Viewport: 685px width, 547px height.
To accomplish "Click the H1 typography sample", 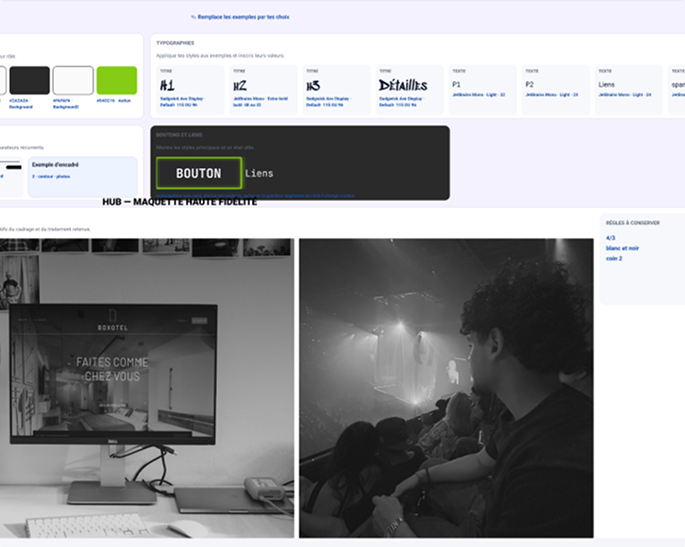I will click(x=167, y=85).
